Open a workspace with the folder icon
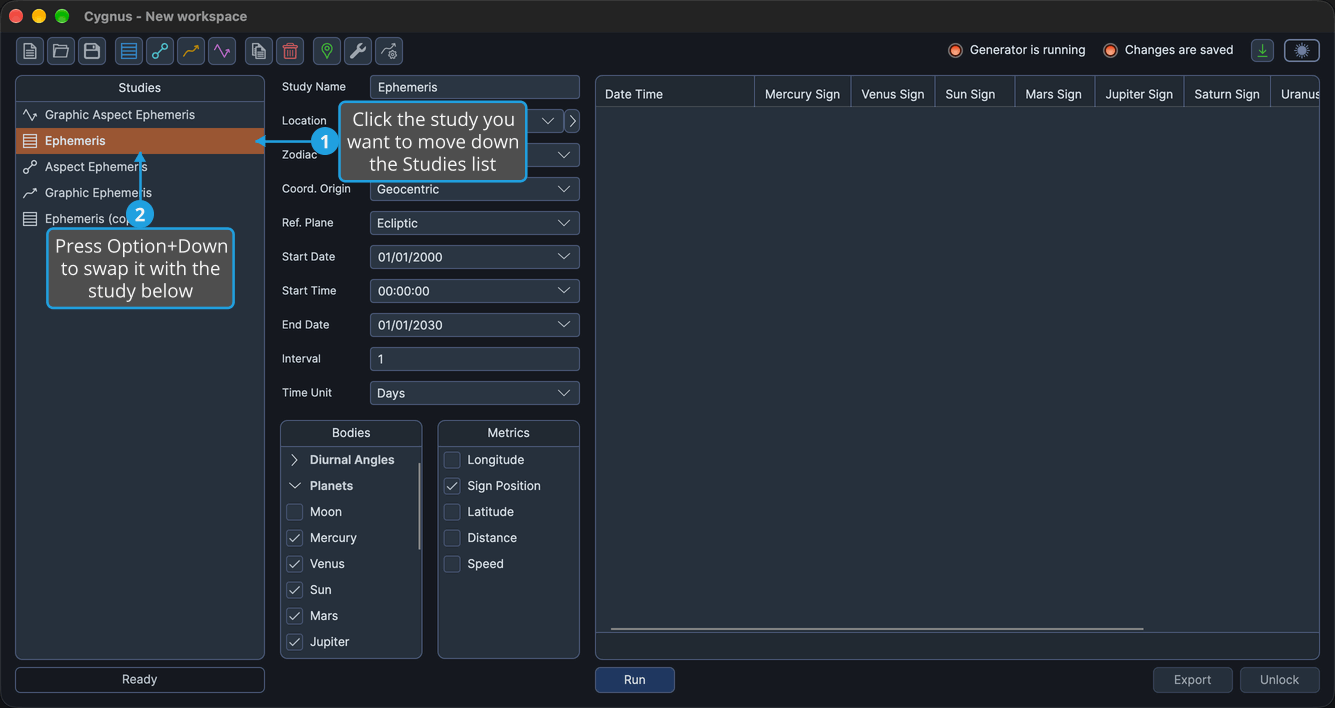1335x708 pixels. pyautogui.click(x=61, y=51)
